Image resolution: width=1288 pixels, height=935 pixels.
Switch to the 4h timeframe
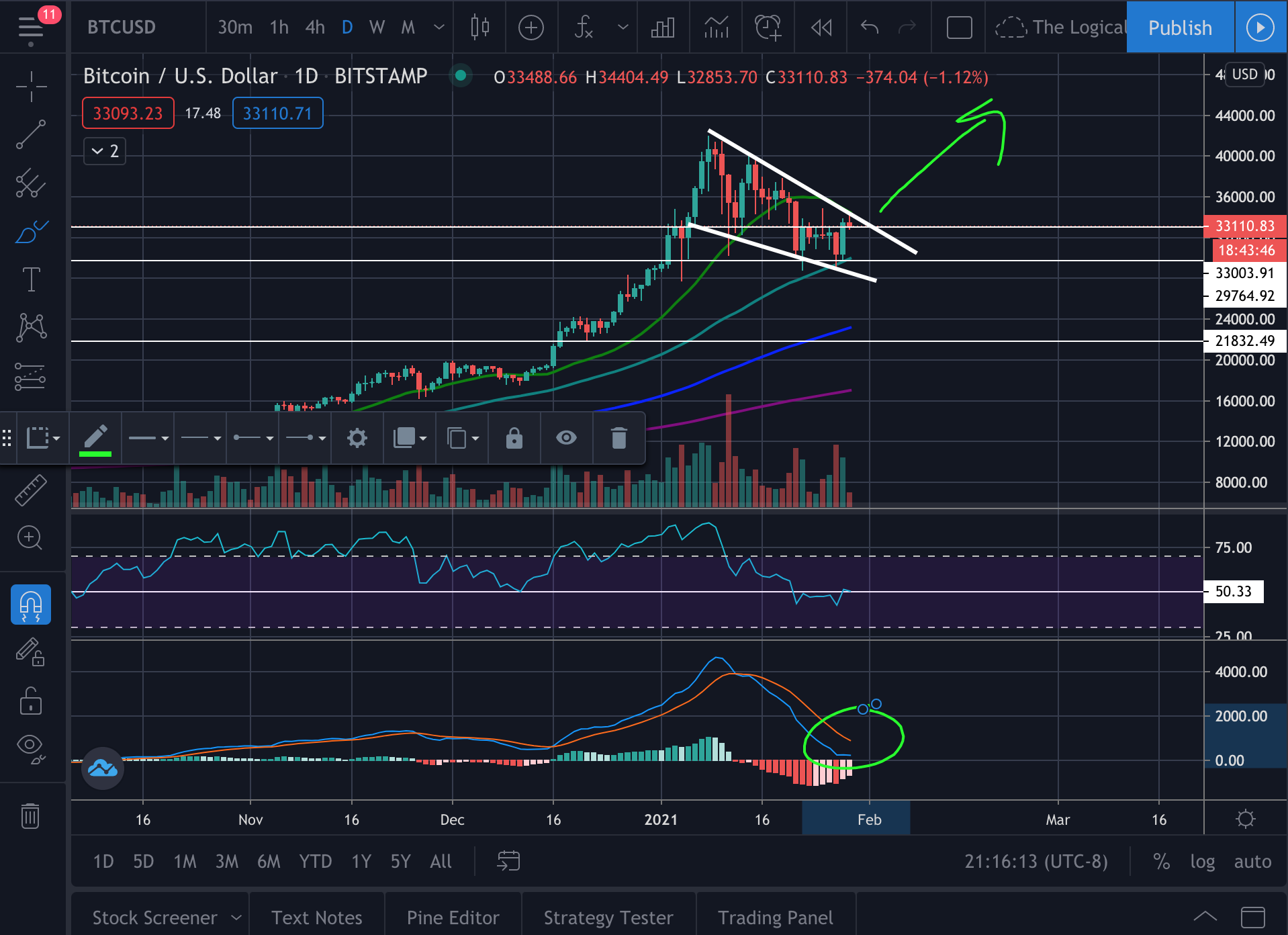pos(315,28)
